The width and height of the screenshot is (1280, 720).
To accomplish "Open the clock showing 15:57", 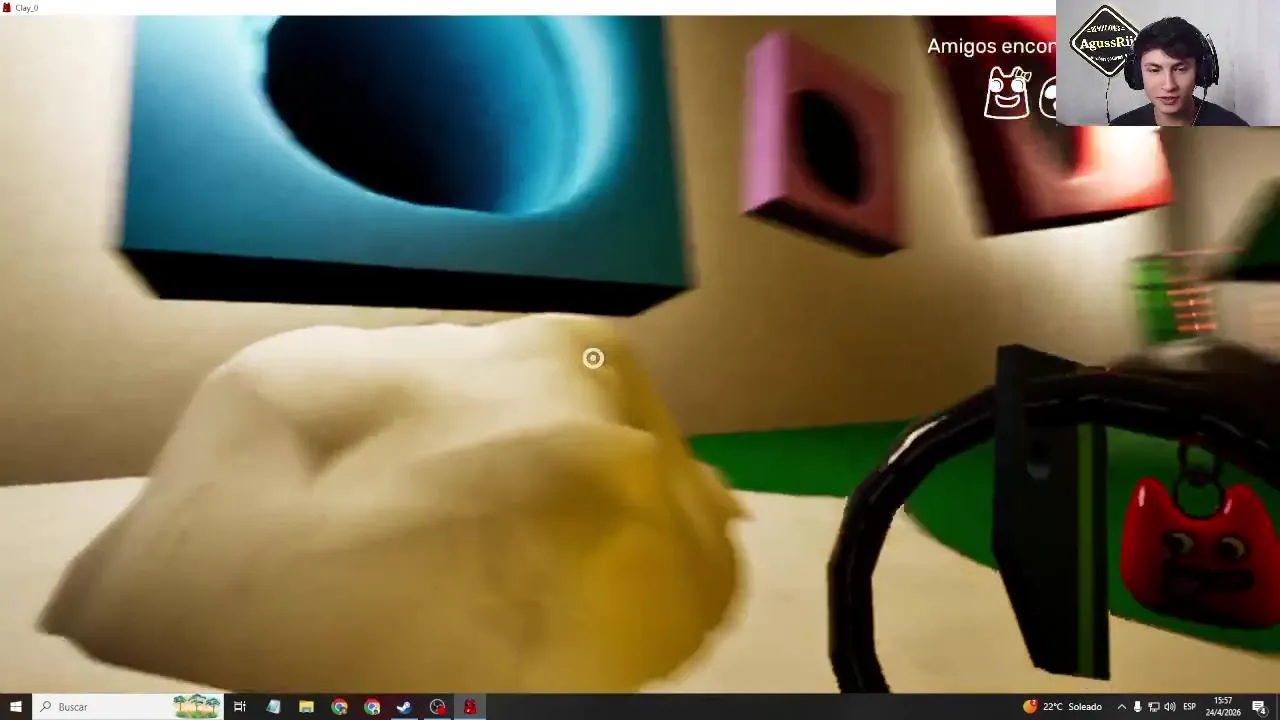I will 1225,707.
